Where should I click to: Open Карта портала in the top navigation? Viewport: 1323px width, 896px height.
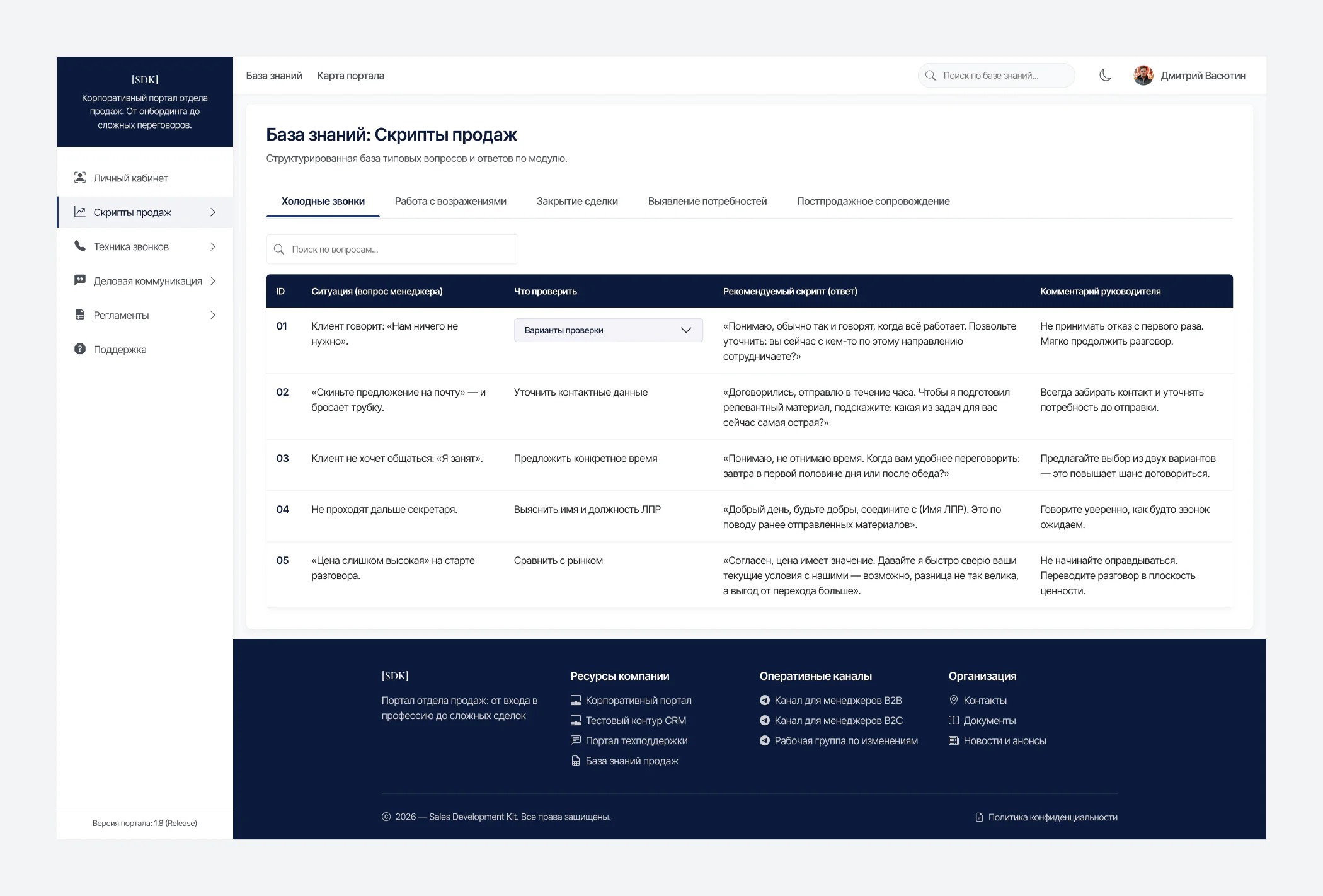coord(350,76)
